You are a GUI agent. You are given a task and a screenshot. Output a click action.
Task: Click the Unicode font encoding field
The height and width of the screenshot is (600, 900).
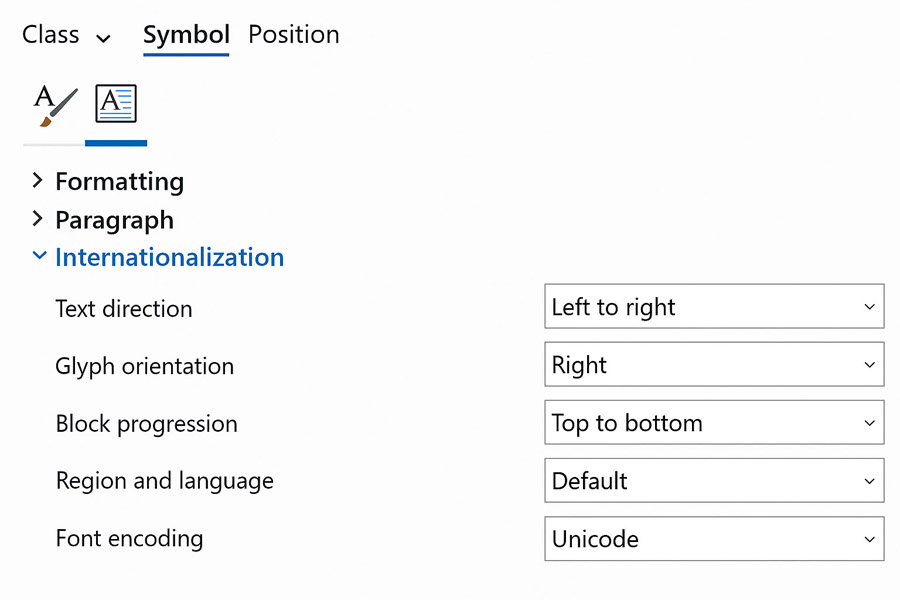(x=714, y=539)
